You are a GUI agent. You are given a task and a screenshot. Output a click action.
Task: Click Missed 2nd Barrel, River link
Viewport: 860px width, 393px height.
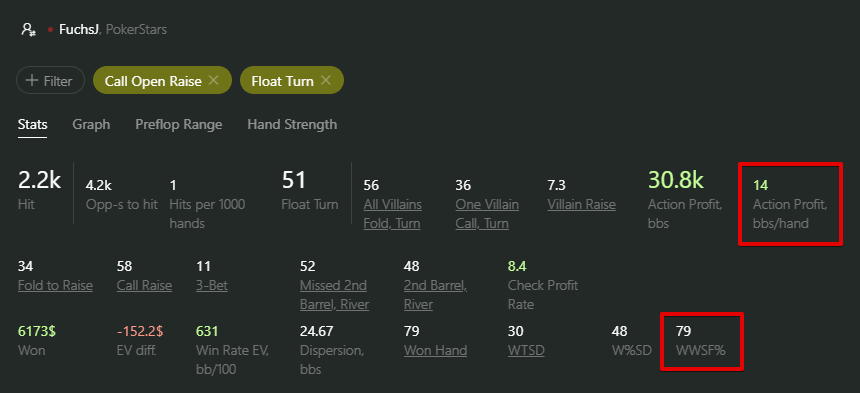[x=335, y=295]
